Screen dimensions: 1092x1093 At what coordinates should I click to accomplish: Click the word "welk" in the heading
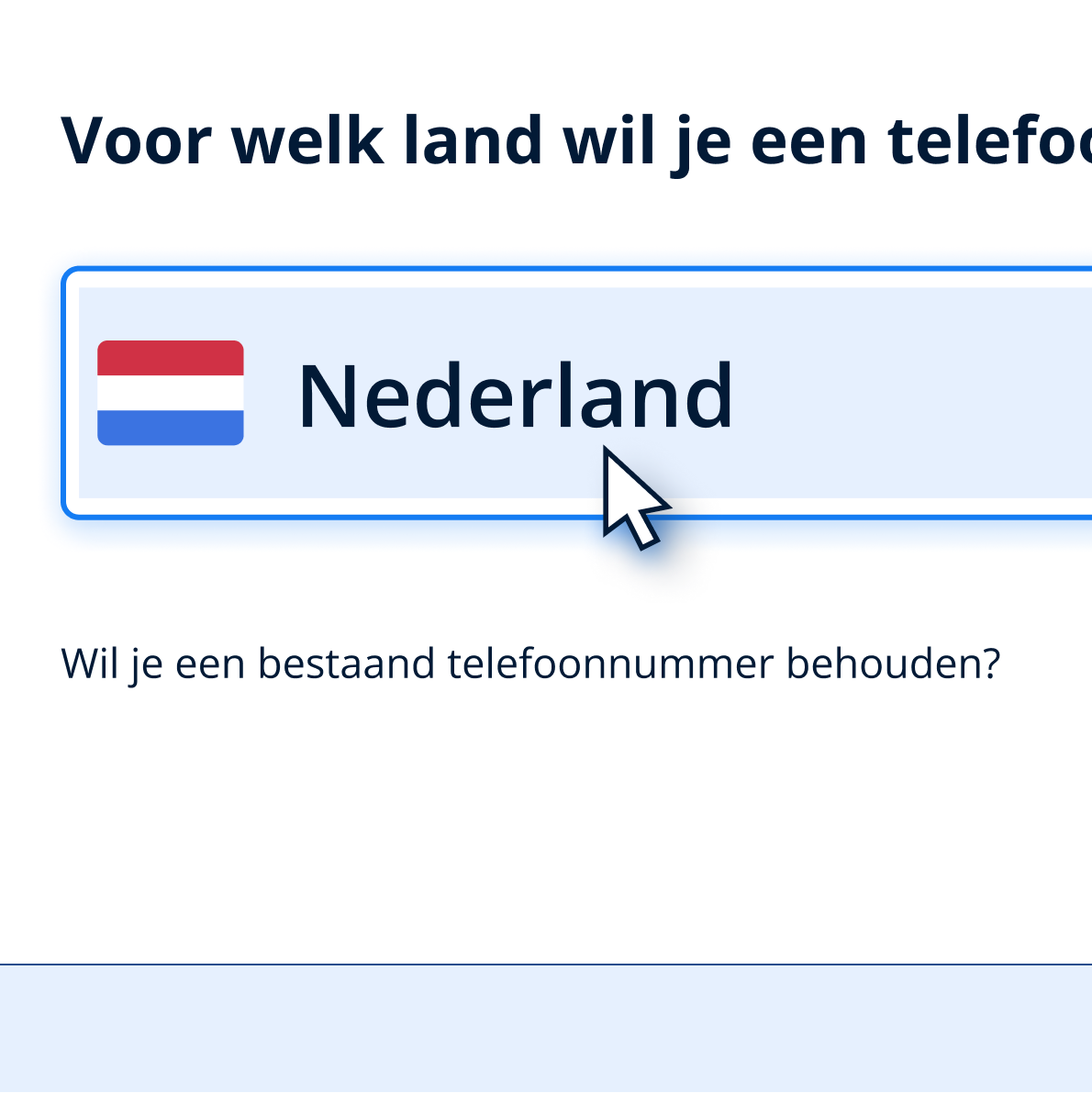pos(307,140)
